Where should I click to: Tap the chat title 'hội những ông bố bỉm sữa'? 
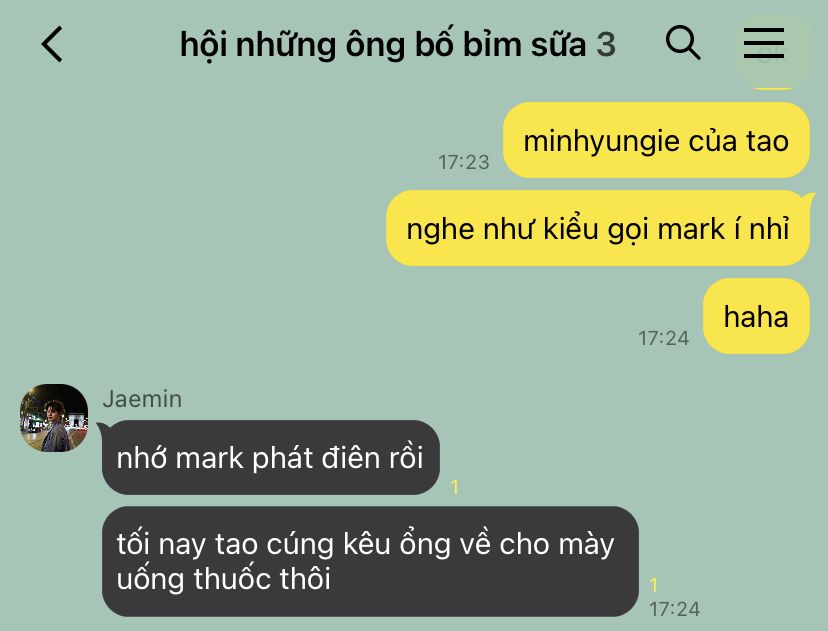(x=383, y=44)
